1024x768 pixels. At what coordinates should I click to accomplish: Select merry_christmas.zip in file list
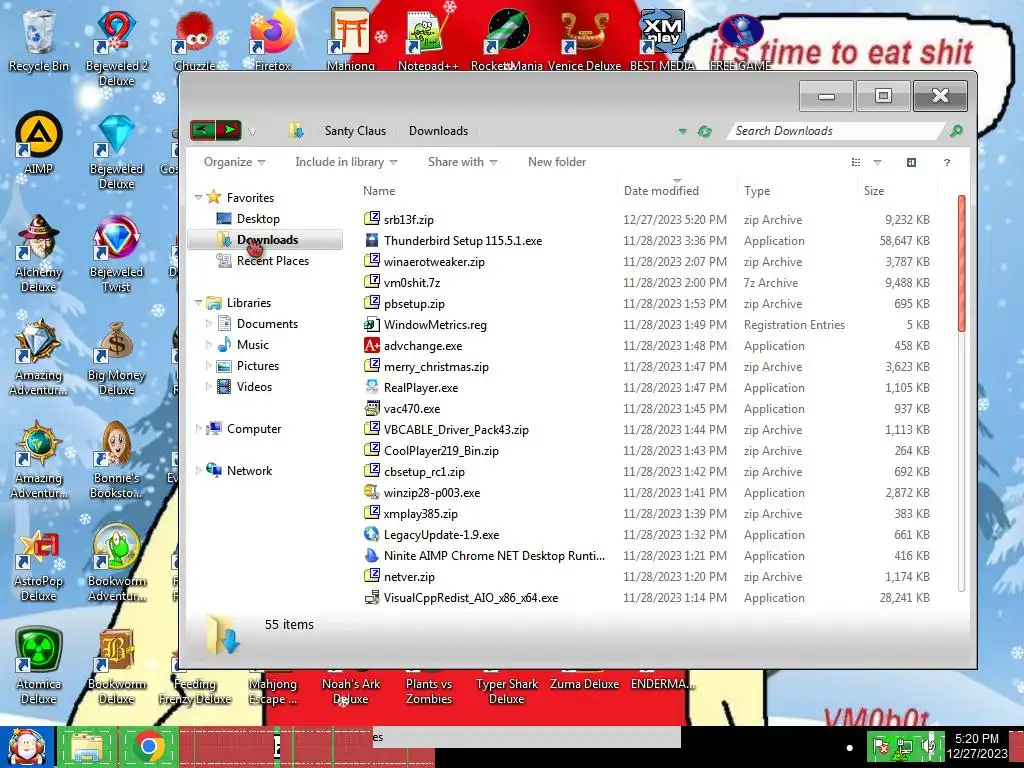point(436,367)
